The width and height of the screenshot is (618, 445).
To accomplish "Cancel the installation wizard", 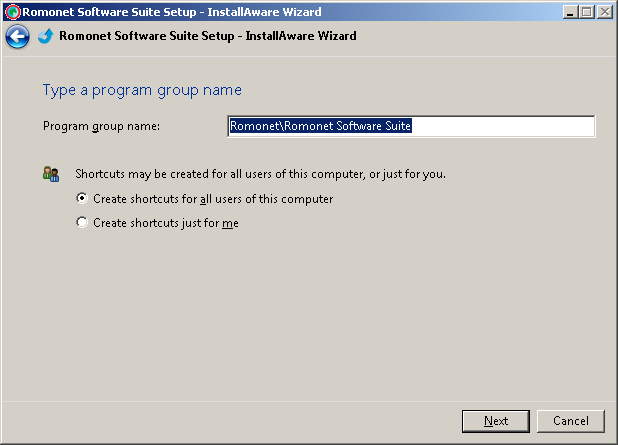I will (571, 421).
